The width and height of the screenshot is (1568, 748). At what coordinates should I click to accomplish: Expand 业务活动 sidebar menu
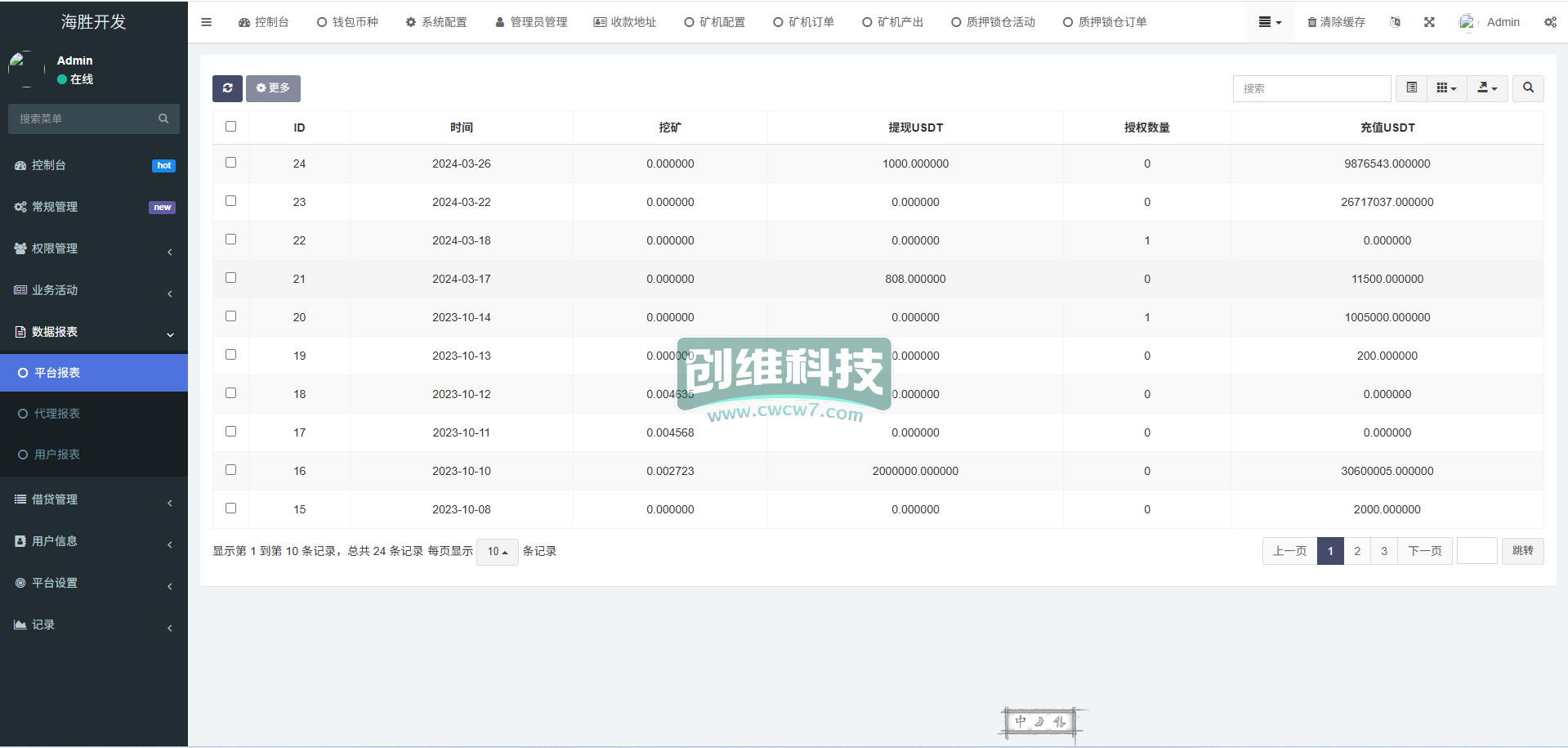94,290
